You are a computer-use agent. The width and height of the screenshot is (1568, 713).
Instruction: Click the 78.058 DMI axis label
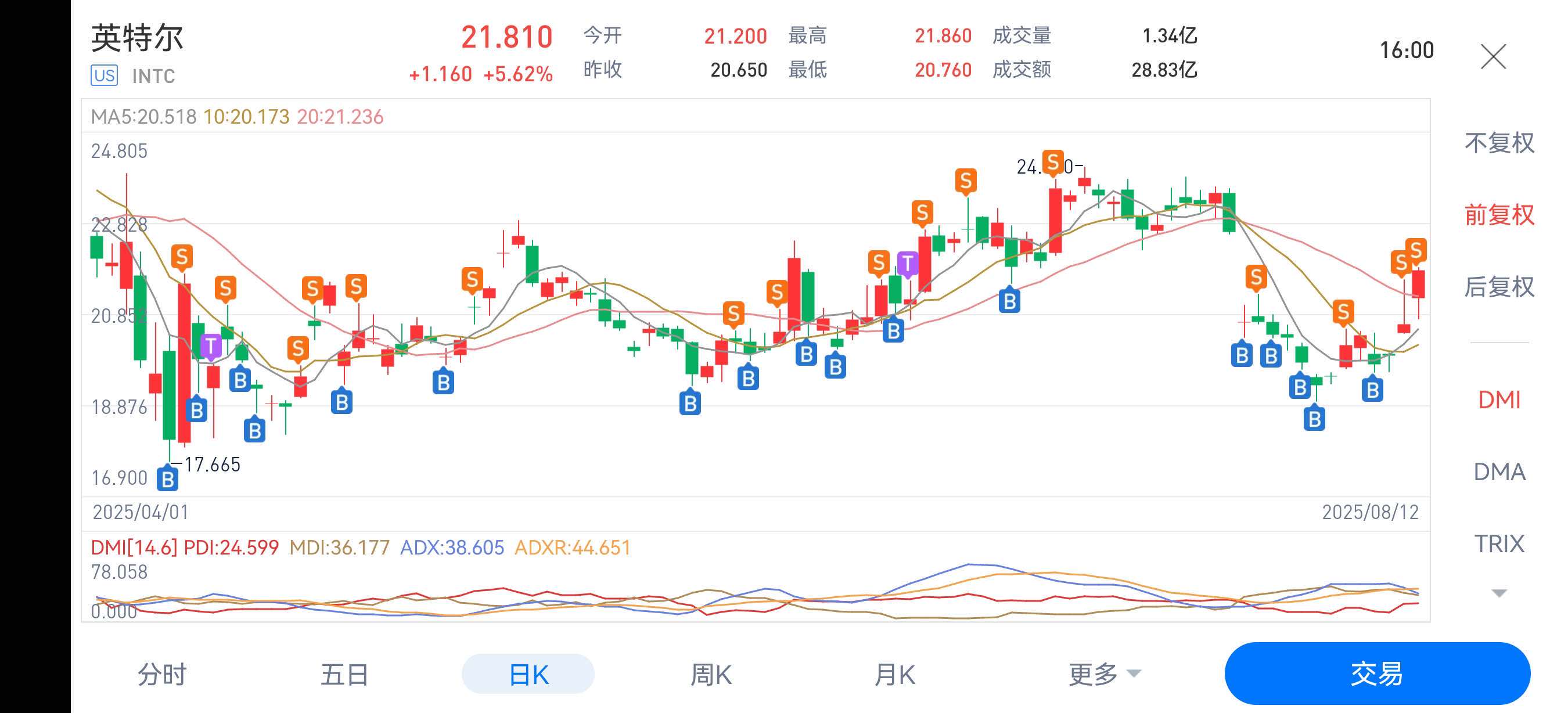click(119, 572)
